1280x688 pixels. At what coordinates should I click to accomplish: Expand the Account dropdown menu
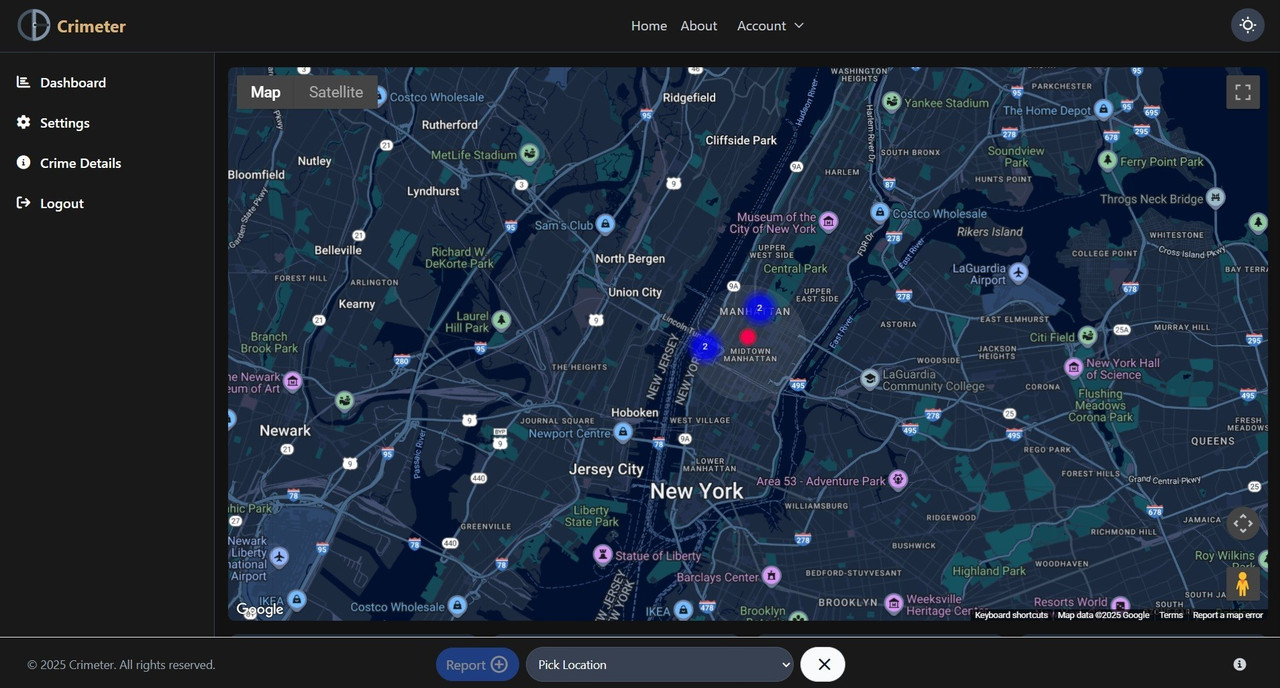click(x=771, y=26)
